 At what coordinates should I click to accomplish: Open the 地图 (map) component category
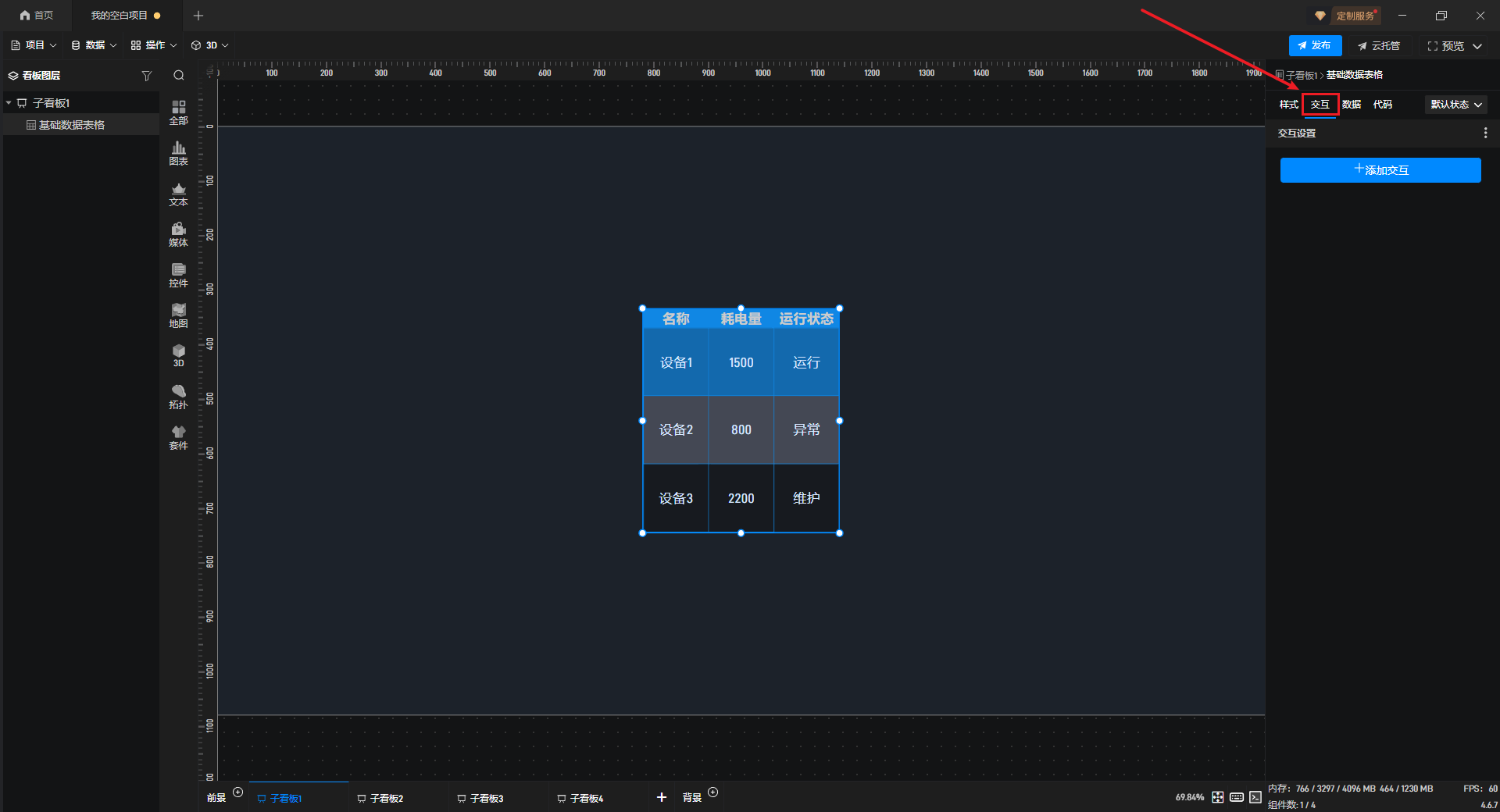178,315
